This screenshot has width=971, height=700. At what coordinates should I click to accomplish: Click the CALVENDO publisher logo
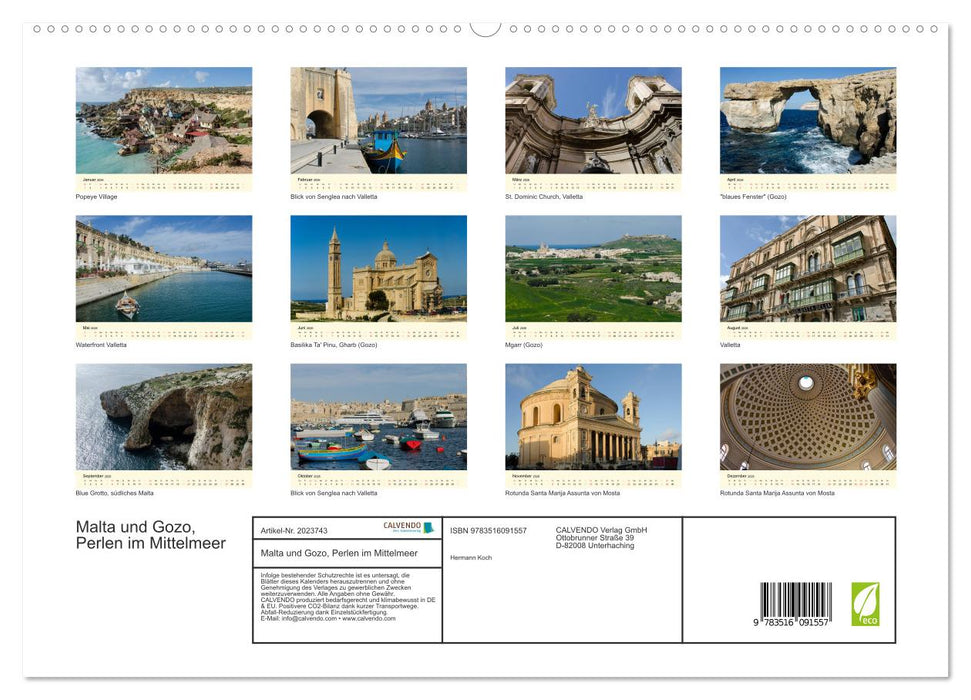pos(402,527)
